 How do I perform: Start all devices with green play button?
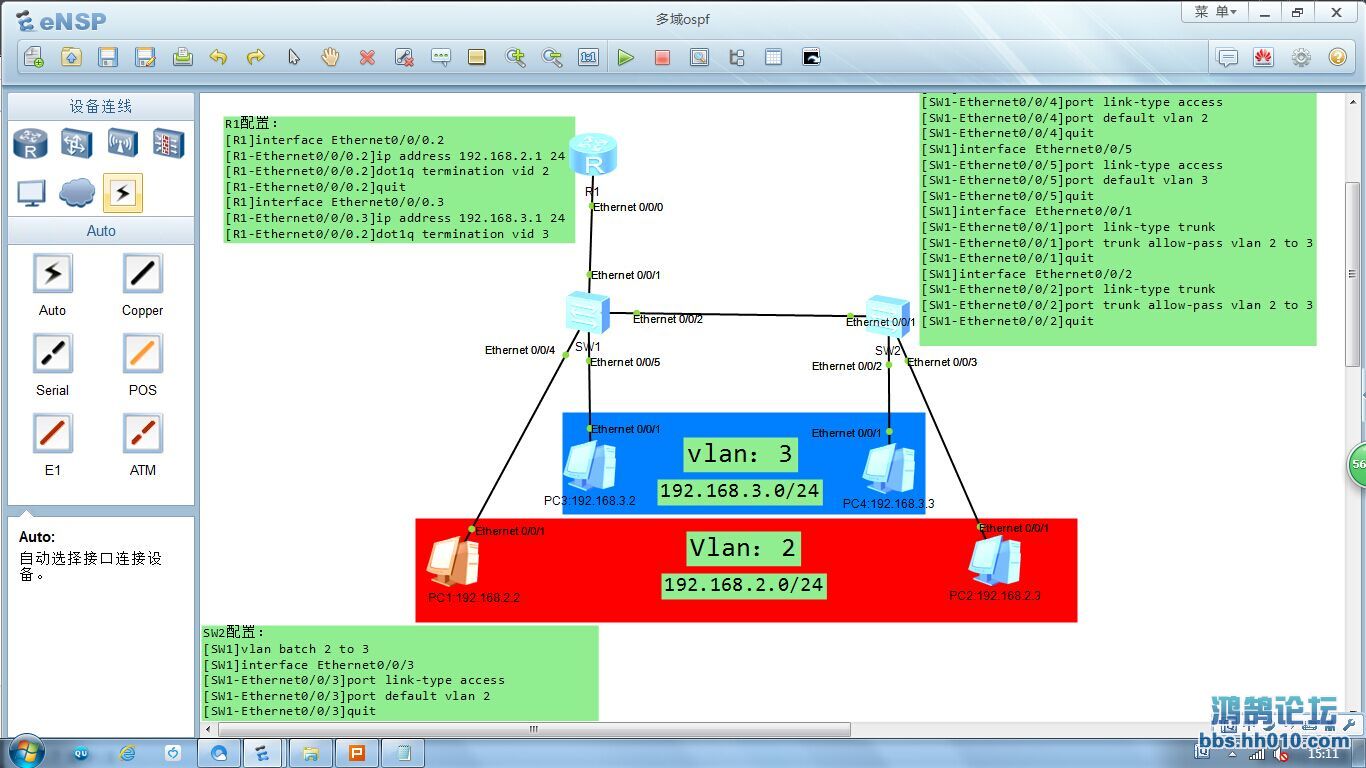(626, 57)
